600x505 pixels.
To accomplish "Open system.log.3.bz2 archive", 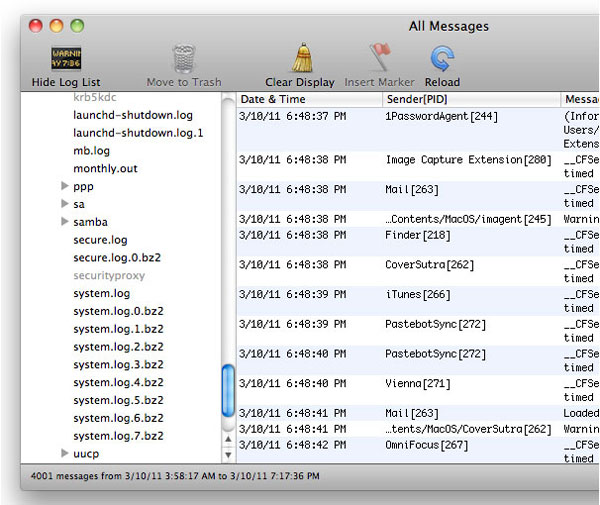I will coord(118,365).
